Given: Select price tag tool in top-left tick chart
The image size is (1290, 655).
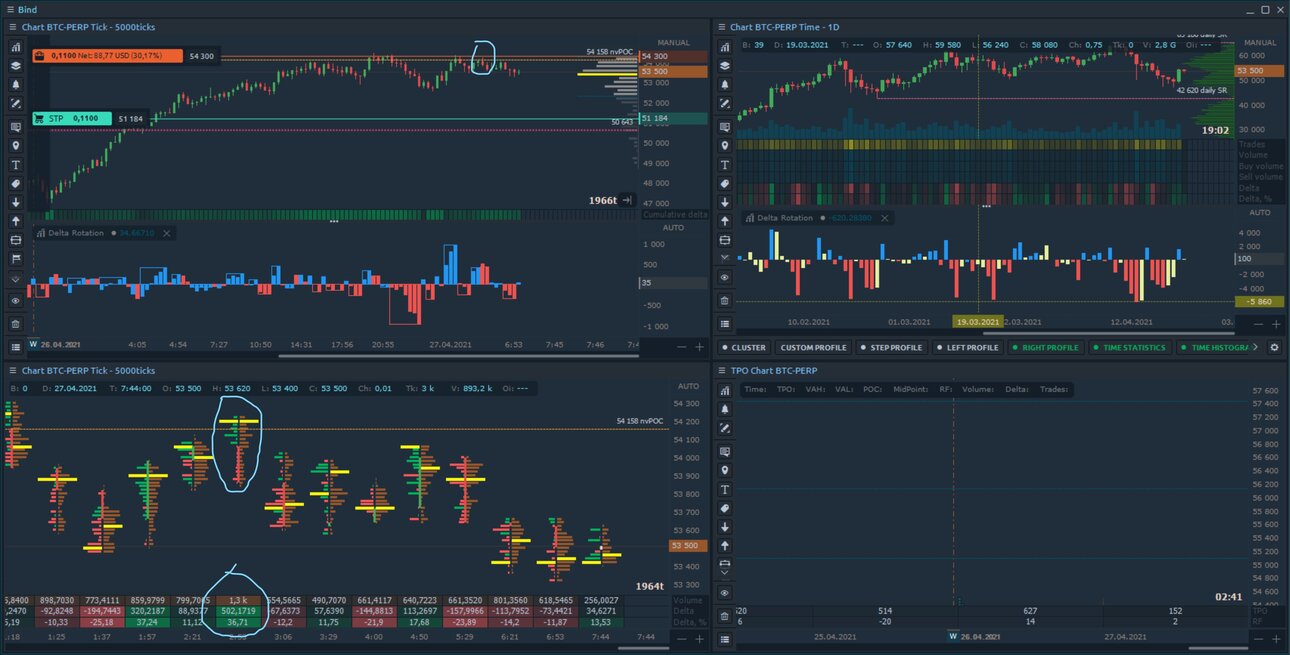Looking at the screenshot, I should pos(15,184).
